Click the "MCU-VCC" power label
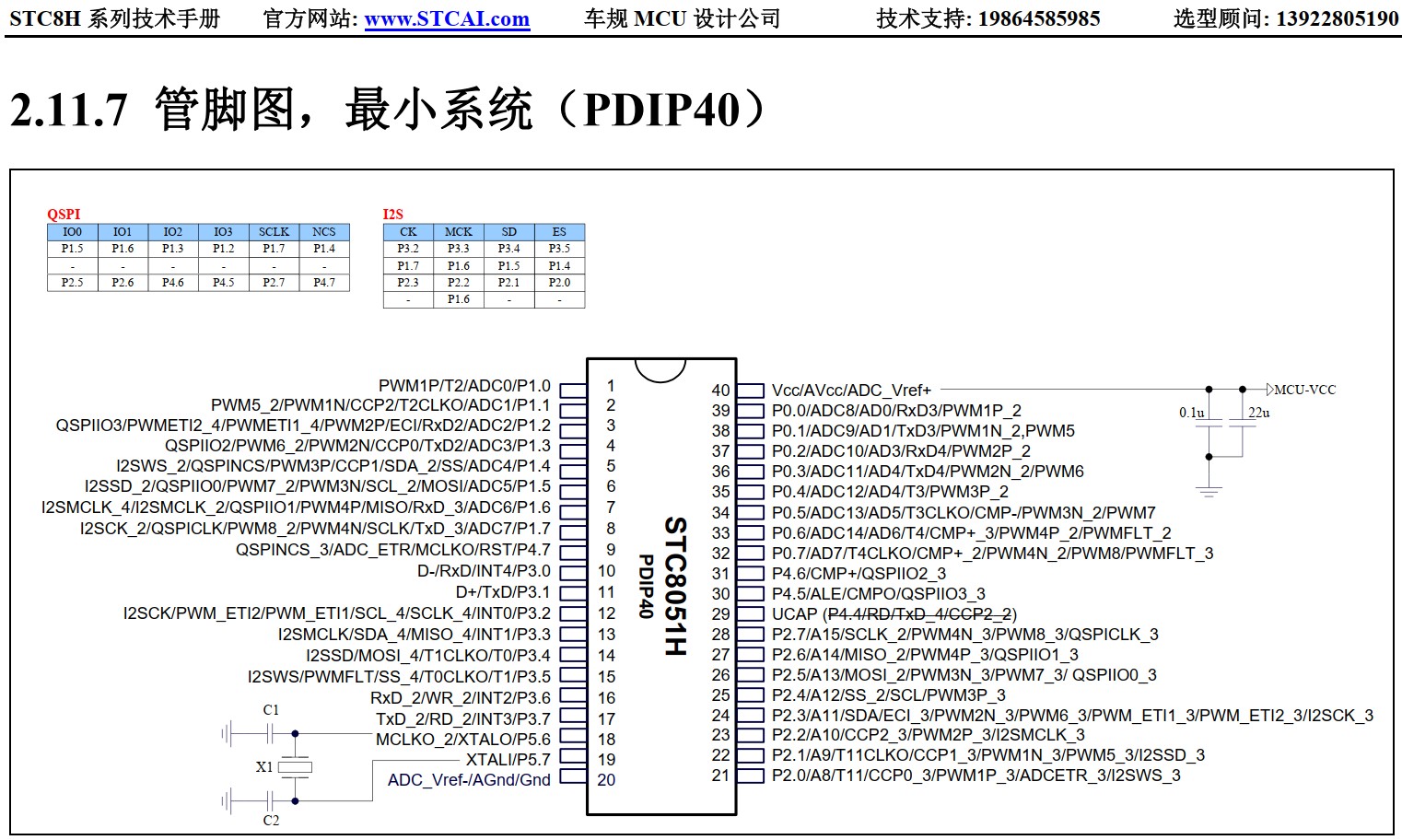The height and width of the screenshot is (840, 1402). [x=1304, y=390]
